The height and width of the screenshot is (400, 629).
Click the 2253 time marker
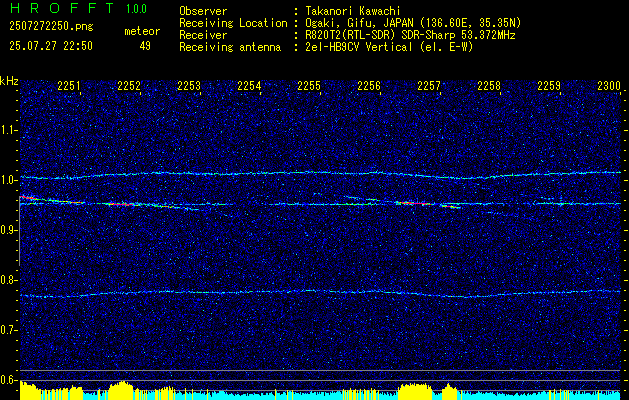coord(189,85)
